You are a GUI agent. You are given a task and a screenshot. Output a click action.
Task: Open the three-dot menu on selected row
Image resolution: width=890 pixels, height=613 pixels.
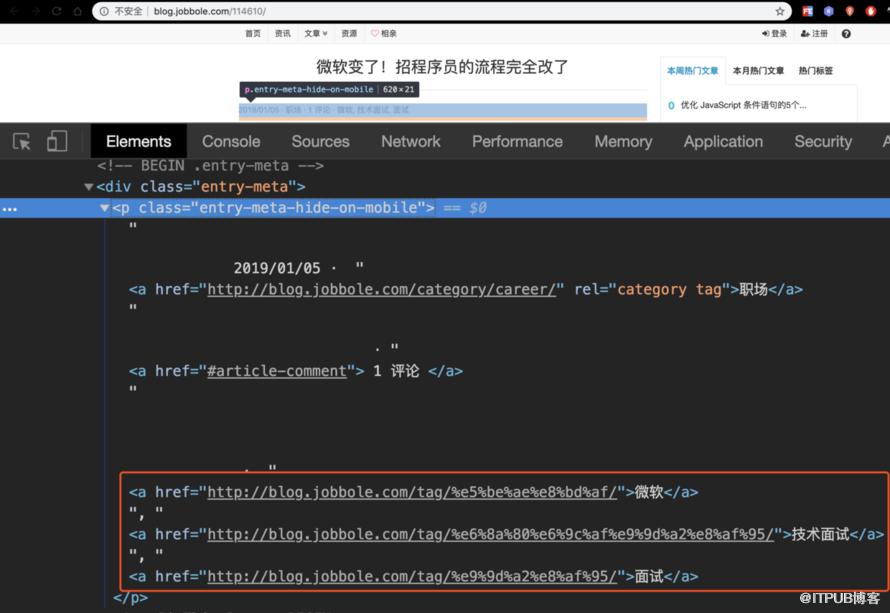[10, 209]
